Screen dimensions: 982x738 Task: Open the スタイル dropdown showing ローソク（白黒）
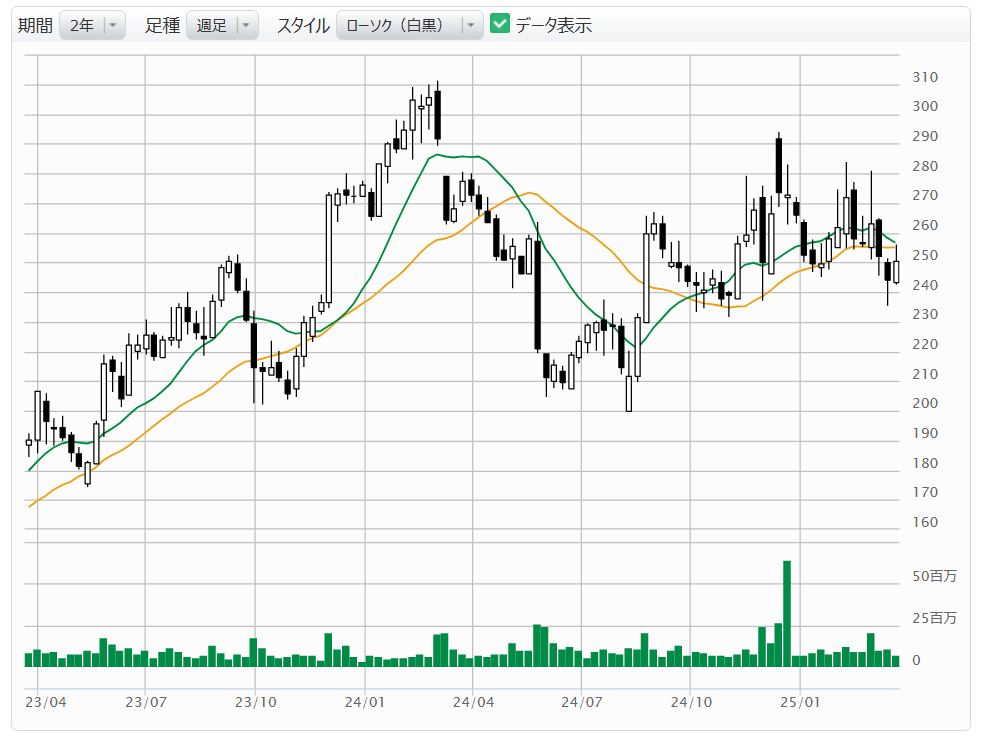coord(410,25)
